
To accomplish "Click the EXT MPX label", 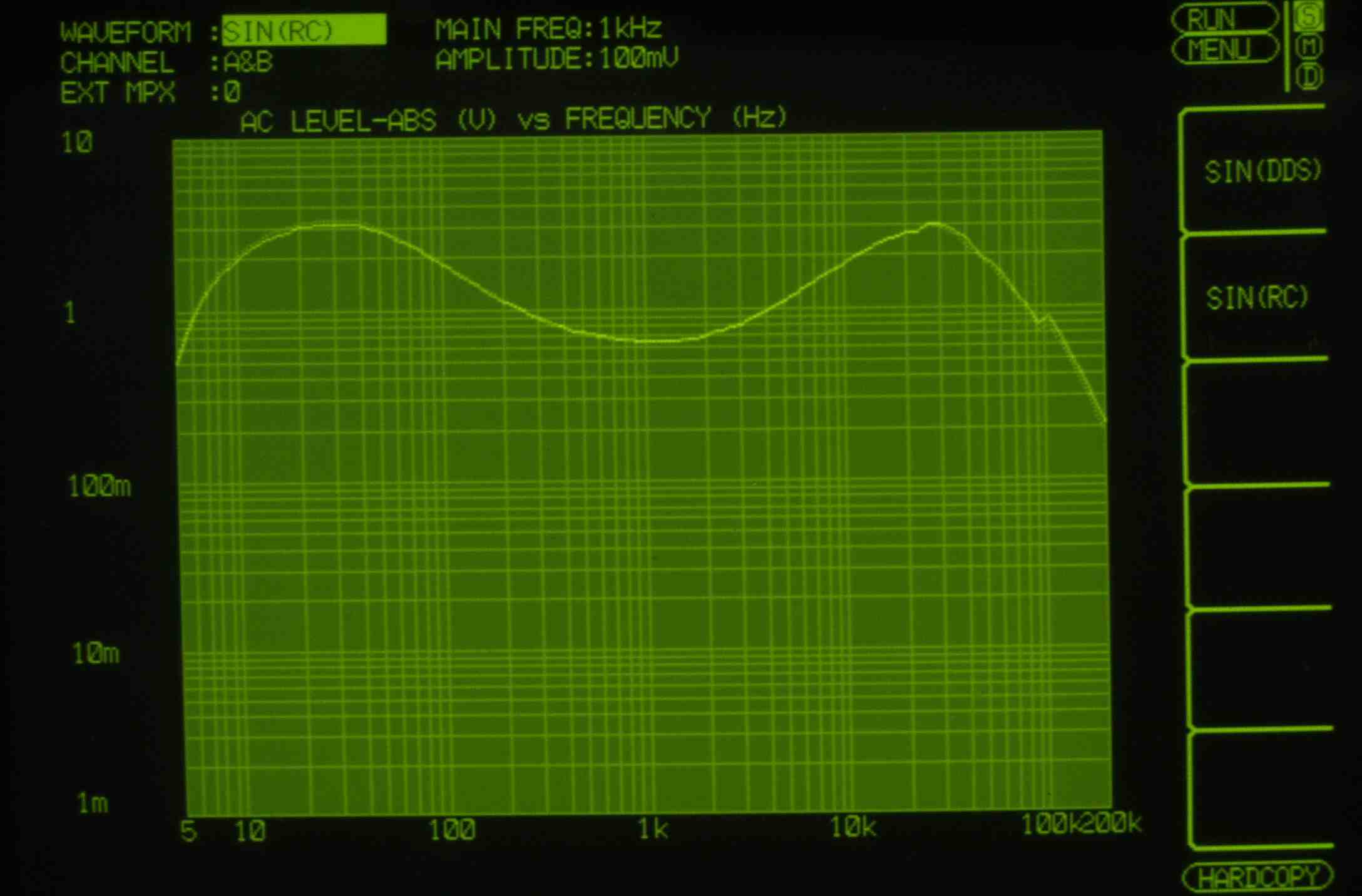I will click(118, 93).
